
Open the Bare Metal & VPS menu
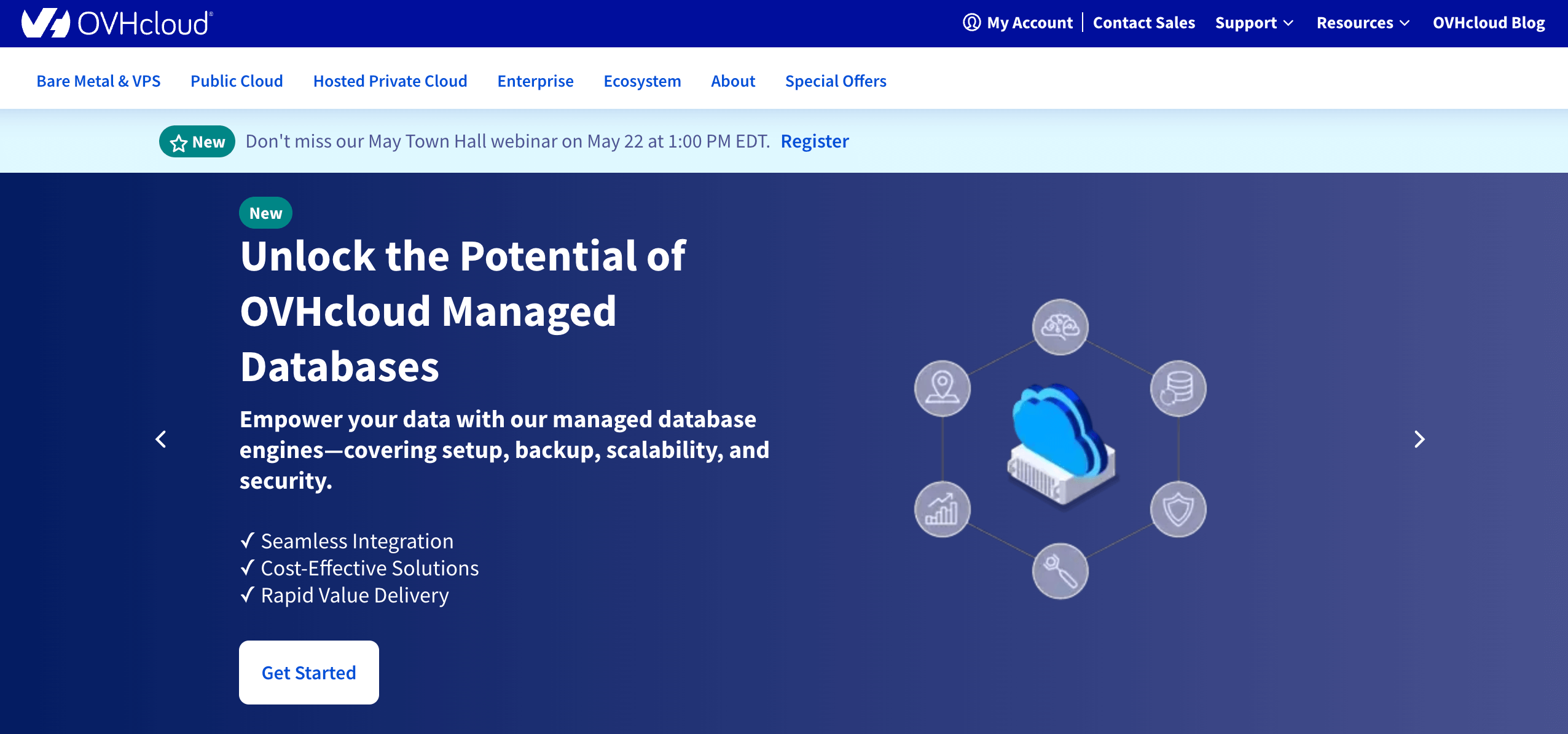(x=97, y=81)
